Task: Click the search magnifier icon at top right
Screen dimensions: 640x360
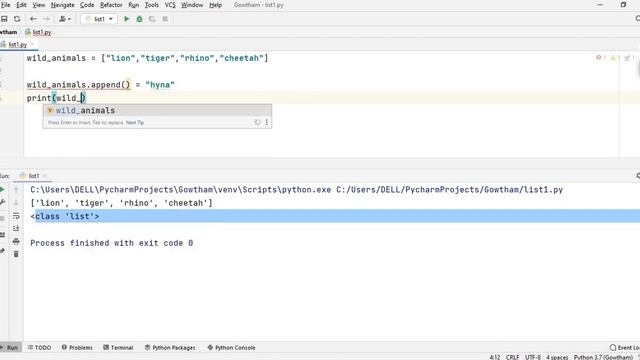Action: click(x=638, y=19)
